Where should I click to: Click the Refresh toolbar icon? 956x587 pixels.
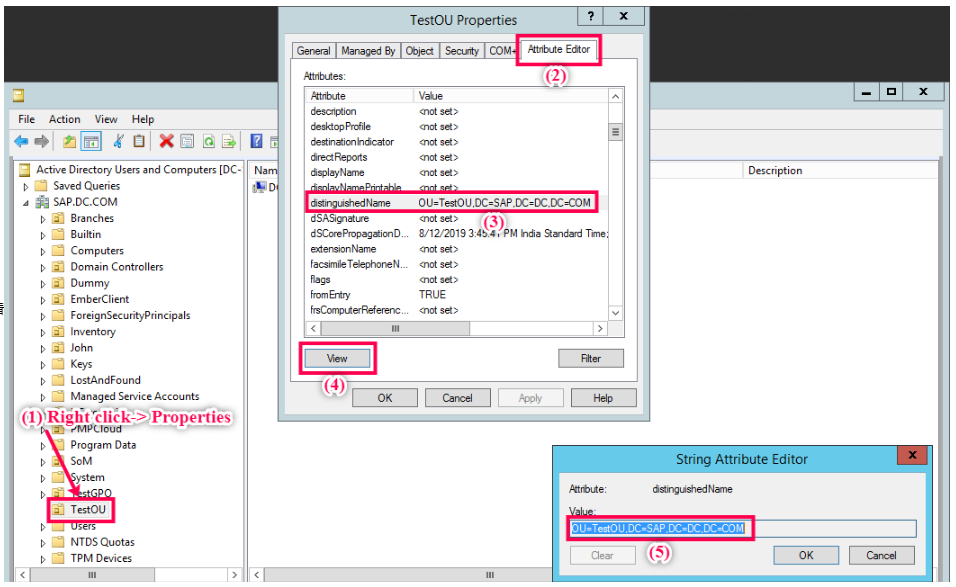tap(209, 142)
